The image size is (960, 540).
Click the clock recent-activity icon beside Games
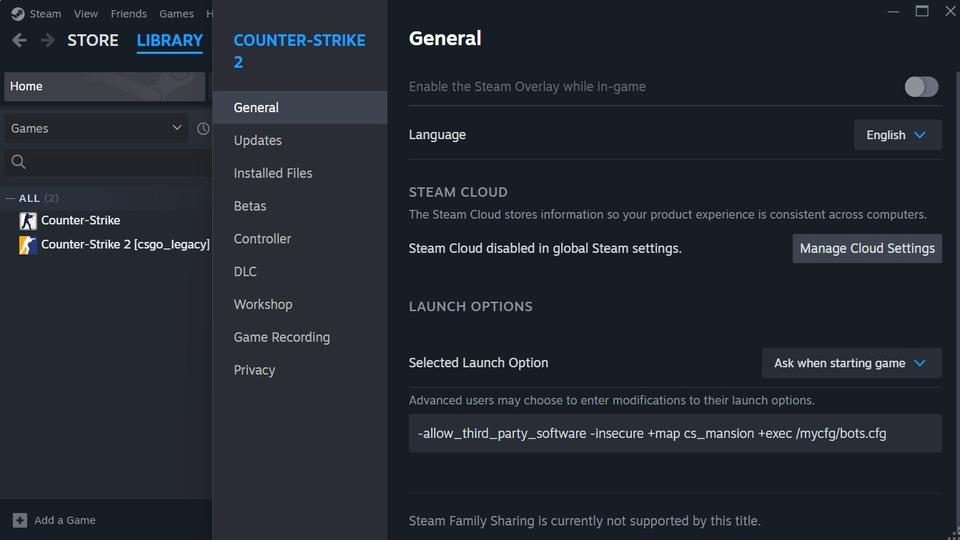[203, 129]
